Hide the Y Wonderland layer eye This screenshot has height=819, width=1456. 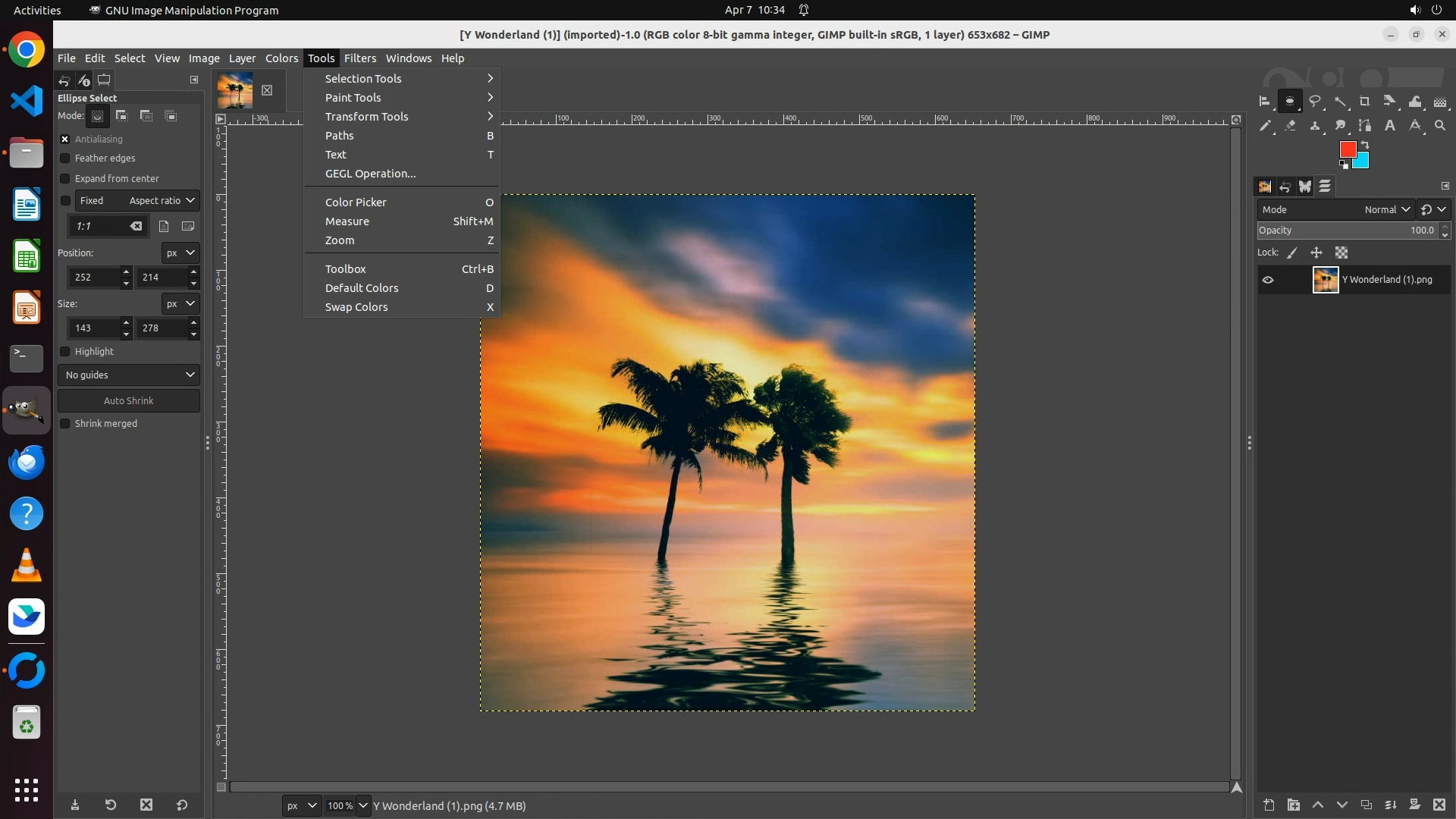click(x=1268, y=280)
